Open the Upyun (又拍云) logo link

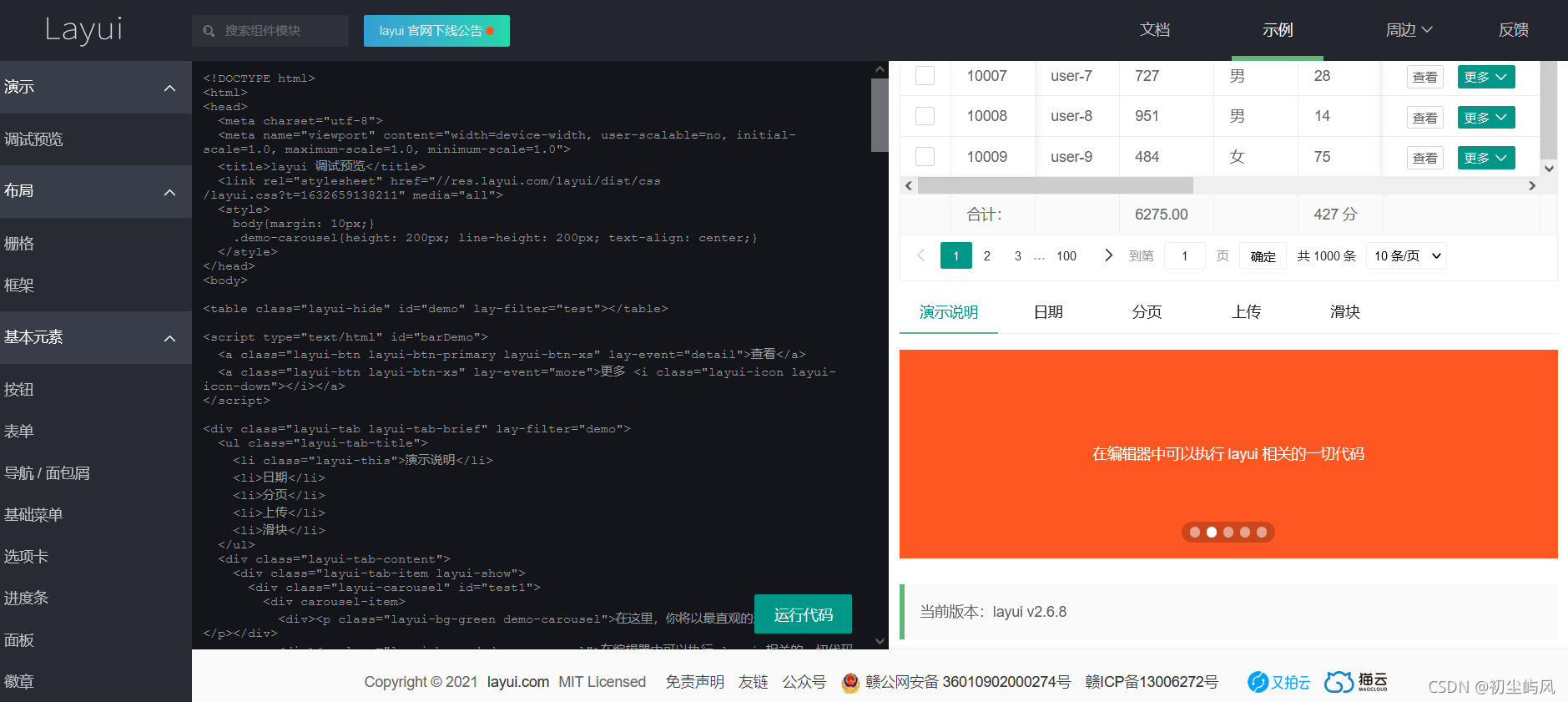tap(1278, 682)
